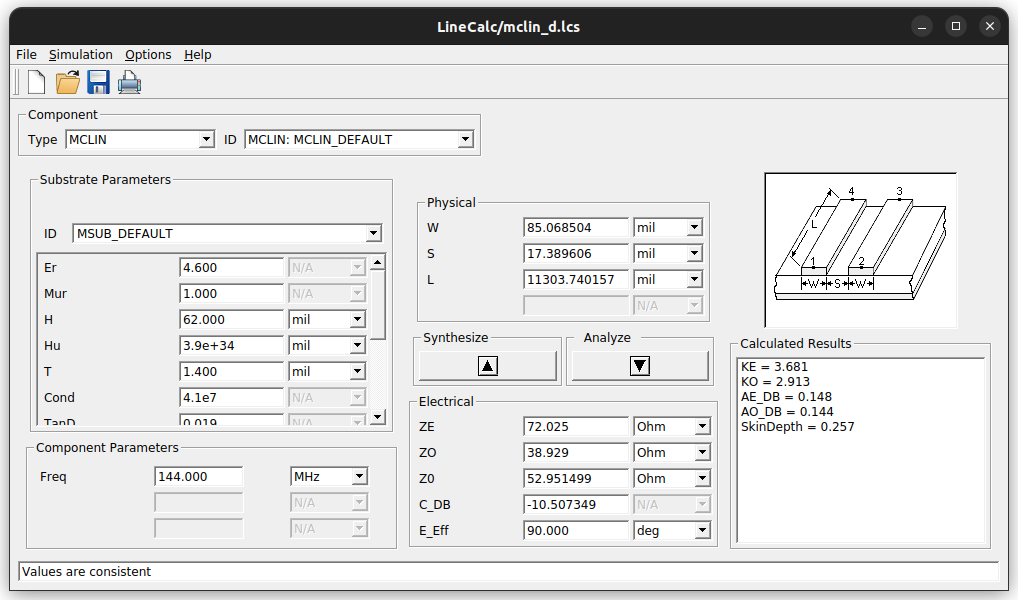Minimize the LineCalc window
Screen dimensions: 1018x600
tap(921, 26)
